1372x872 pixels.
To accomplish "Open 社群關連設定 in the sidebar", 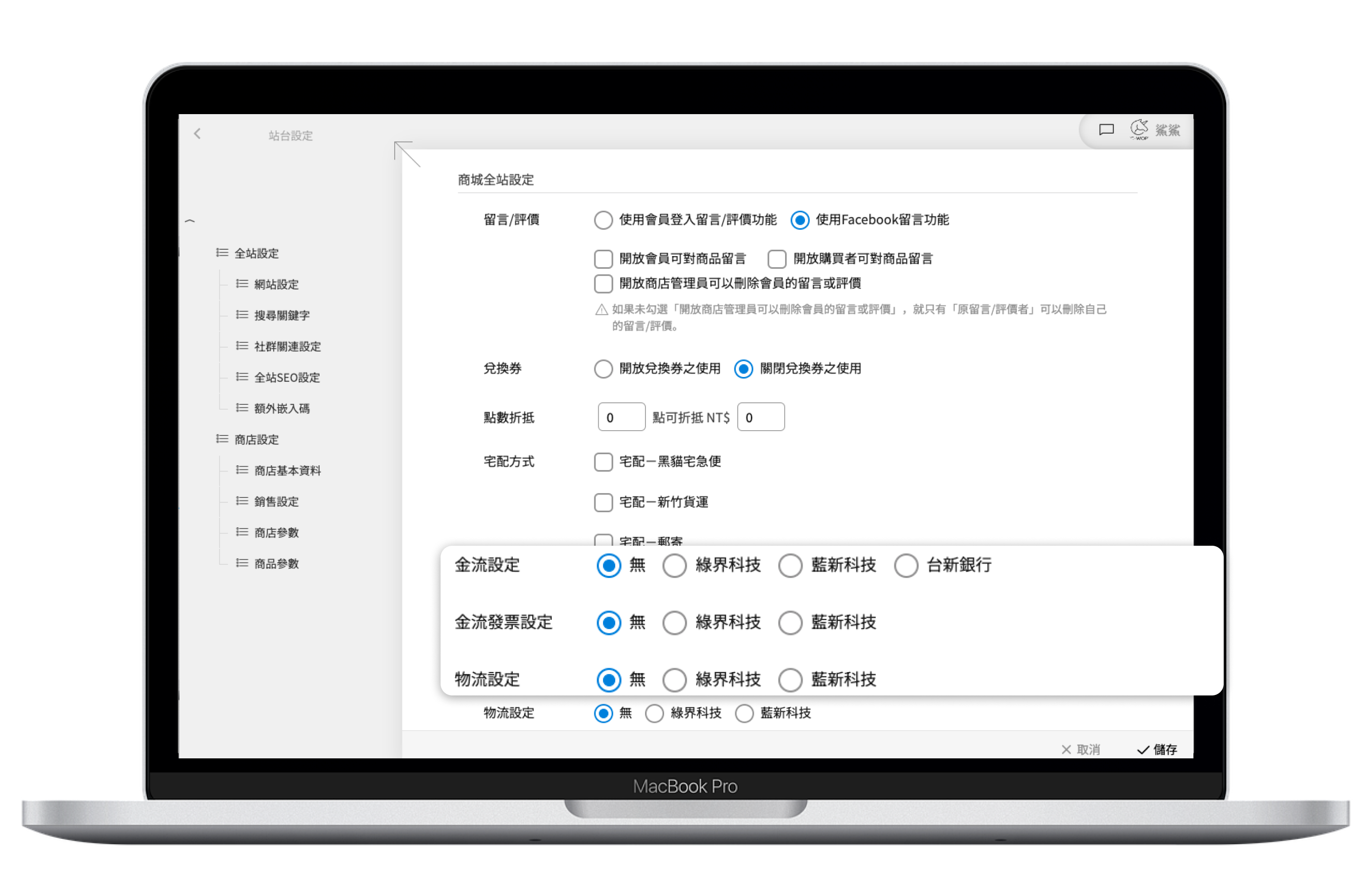I will tap(287, 347).
